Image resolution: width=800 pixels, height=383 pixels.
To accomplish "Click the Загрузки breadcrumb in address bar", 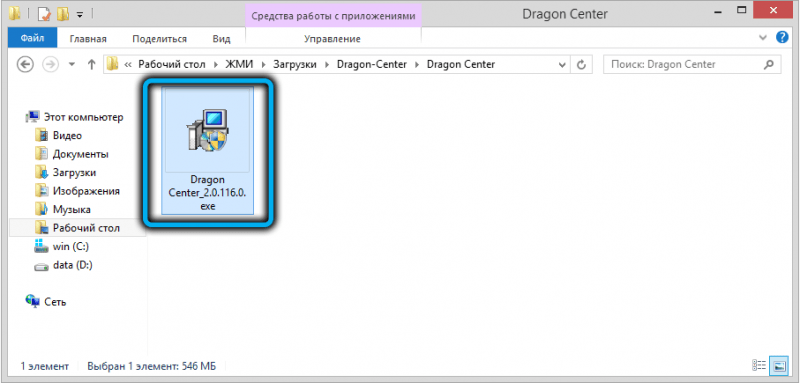I will tap(295, 65).
